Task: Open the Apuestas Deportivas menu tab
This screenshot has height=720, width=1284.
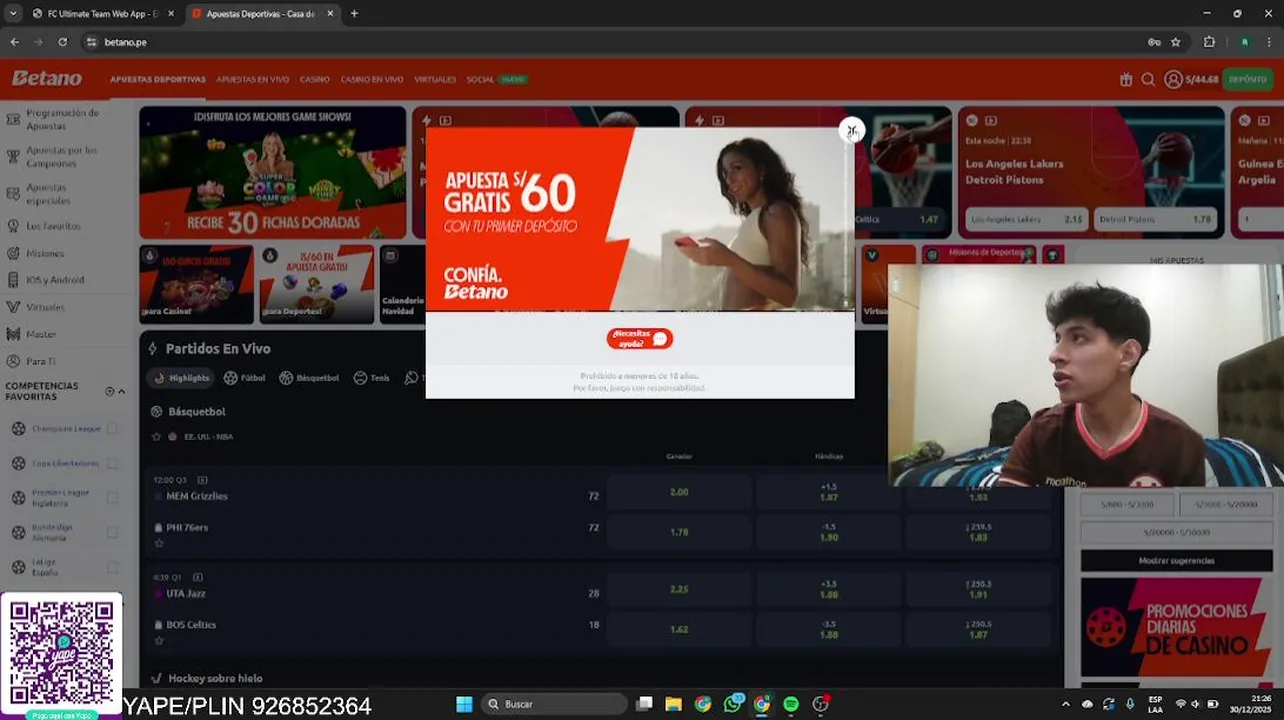Action: tap(158, 79)
